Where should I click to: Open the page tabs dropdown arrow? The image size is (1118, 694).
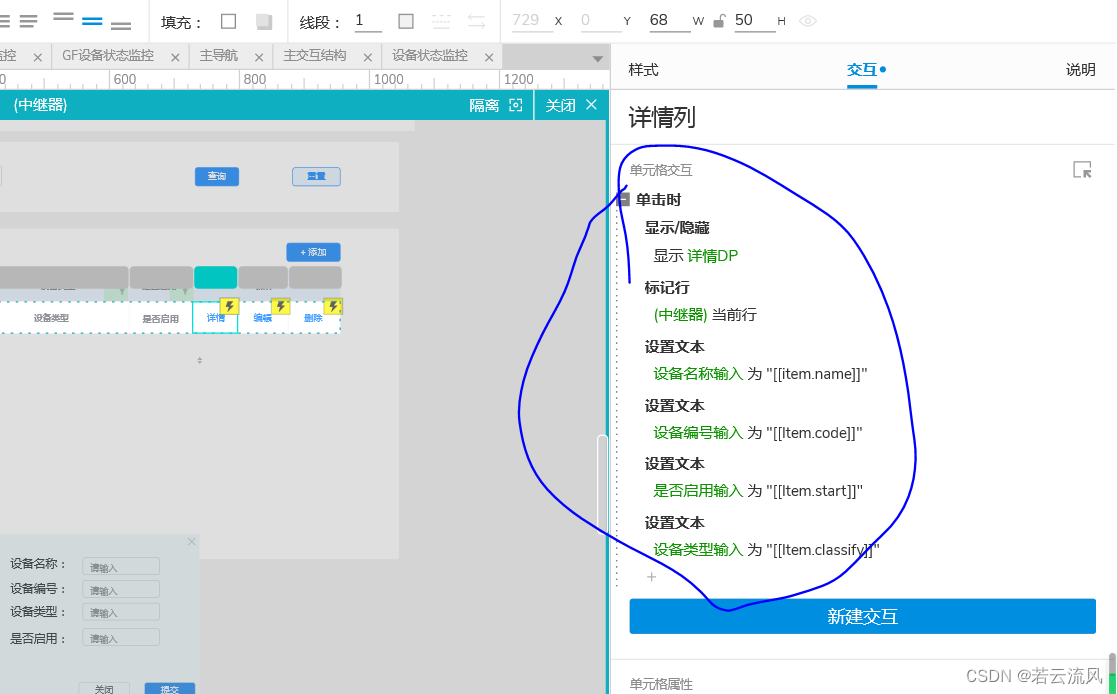click(x=598, y=58)
